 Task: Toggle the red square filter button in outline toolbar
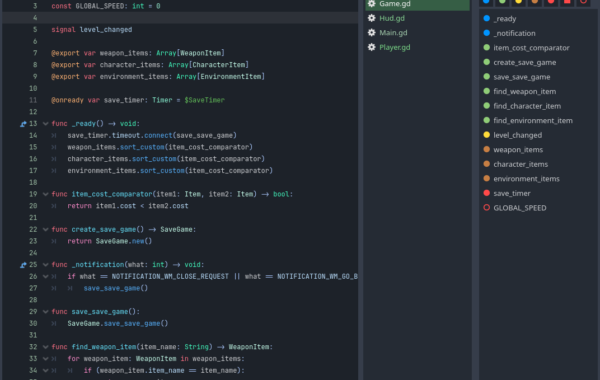pyautogui.click(x=567, y=2)
